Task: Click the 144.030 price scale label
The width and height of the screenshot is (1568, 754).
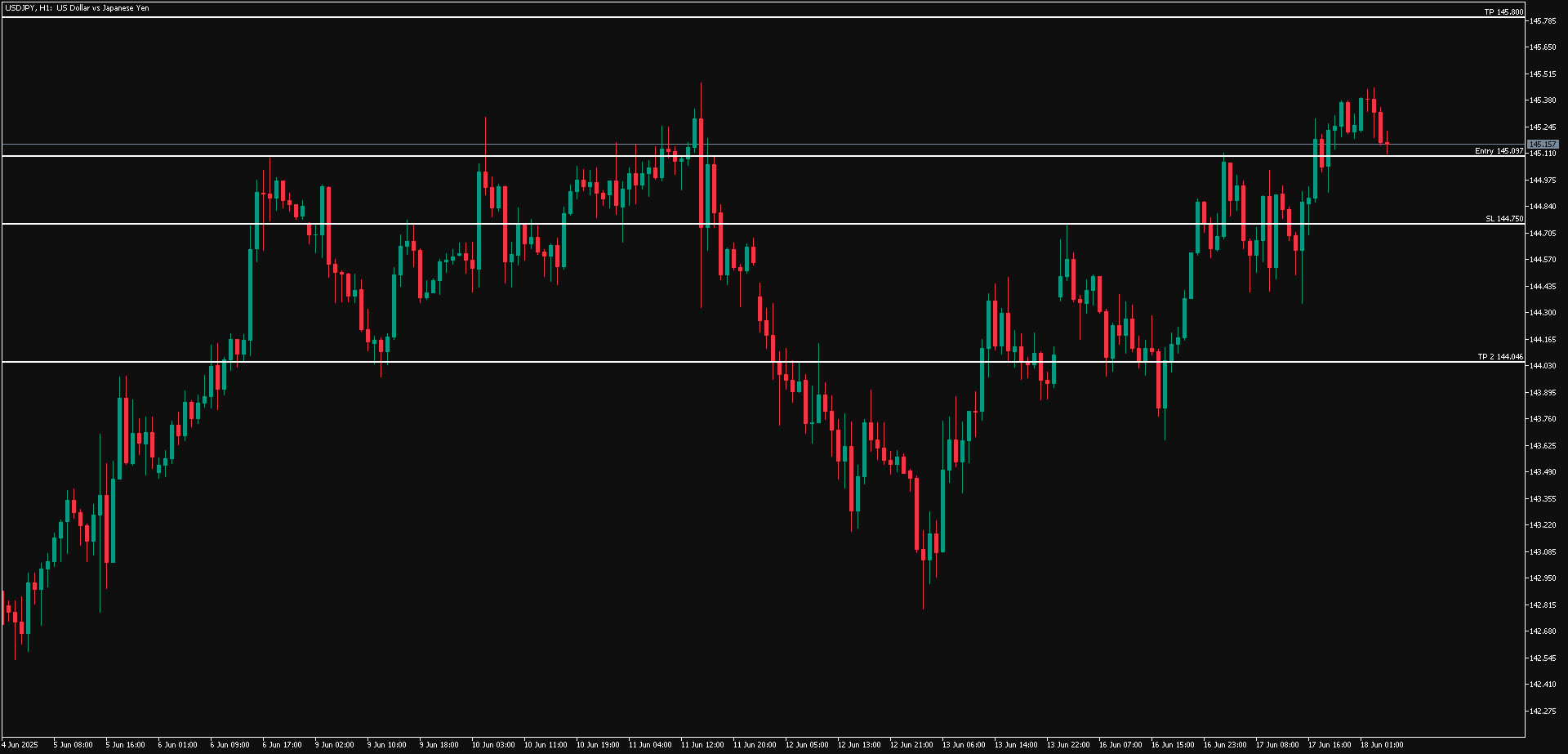Action: pos(1543,366)
